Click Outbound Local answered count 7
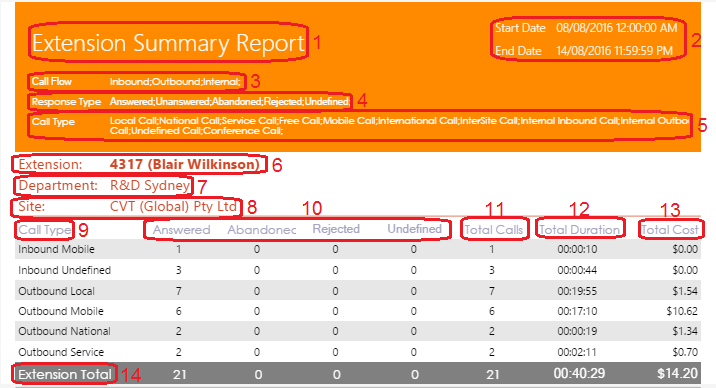 (179, 291)
